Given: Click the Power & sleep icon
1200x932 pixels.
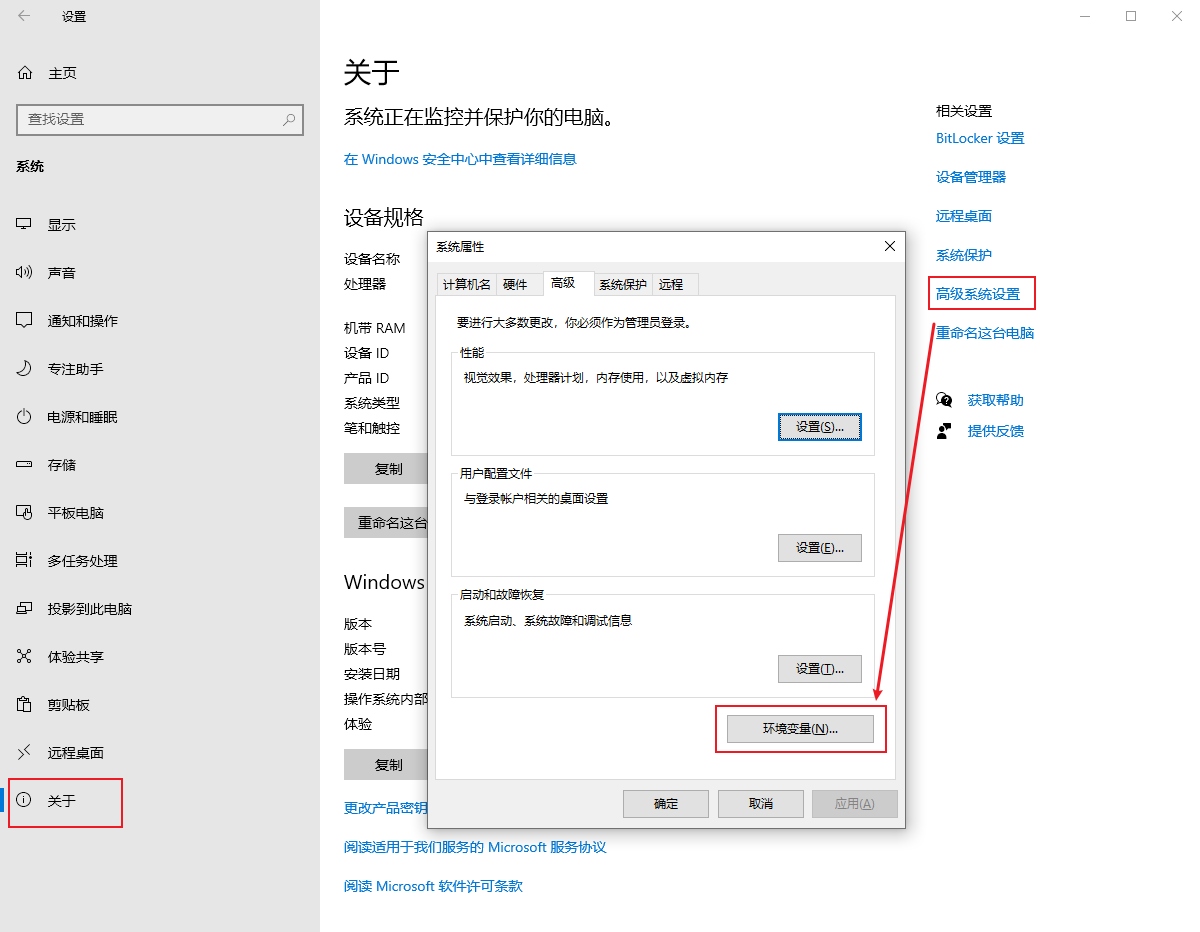Looking at the screenshot, I should click(25, 417).
